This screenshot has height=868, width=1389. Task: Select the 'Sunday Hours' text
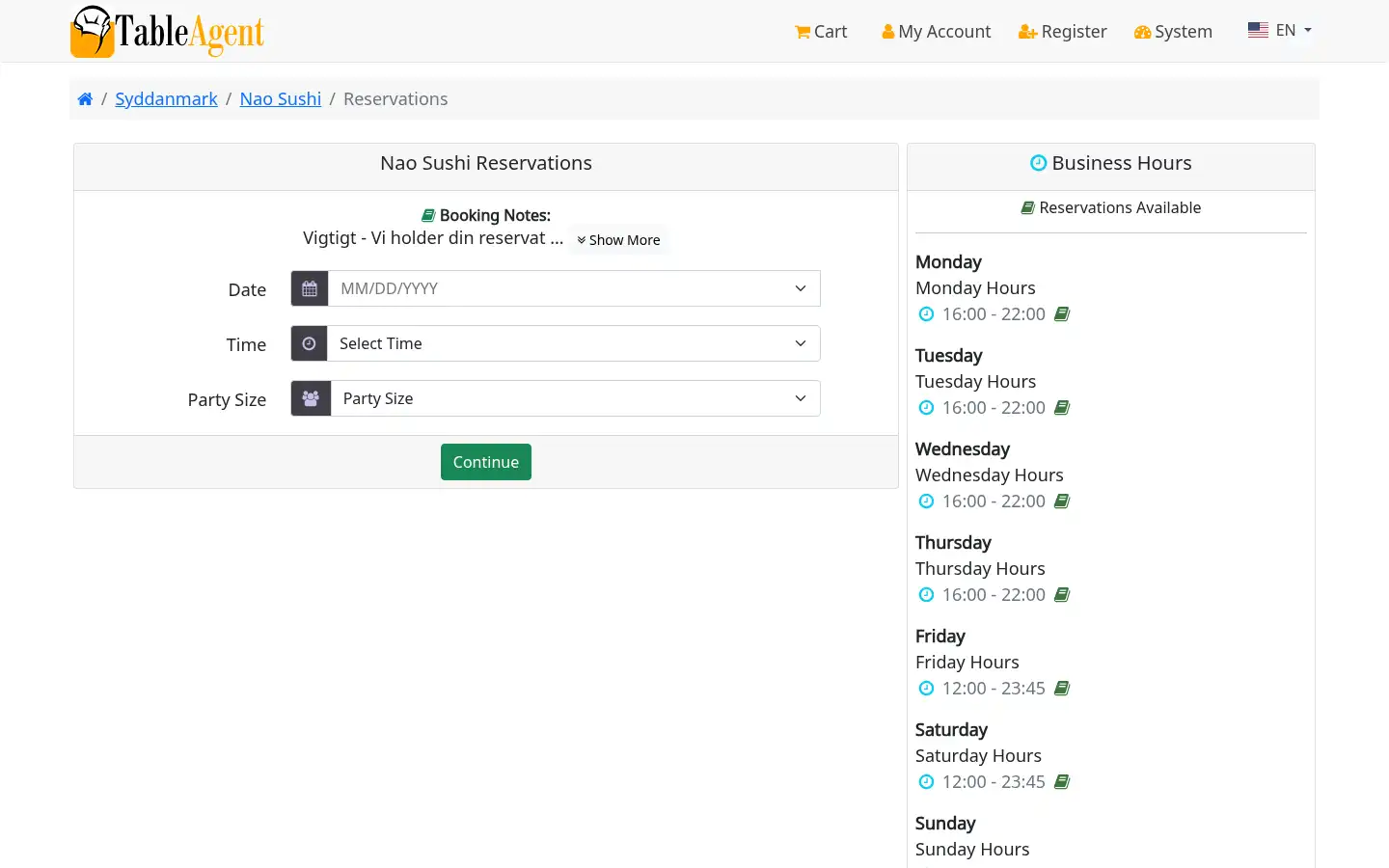click(x=972, y=850)
